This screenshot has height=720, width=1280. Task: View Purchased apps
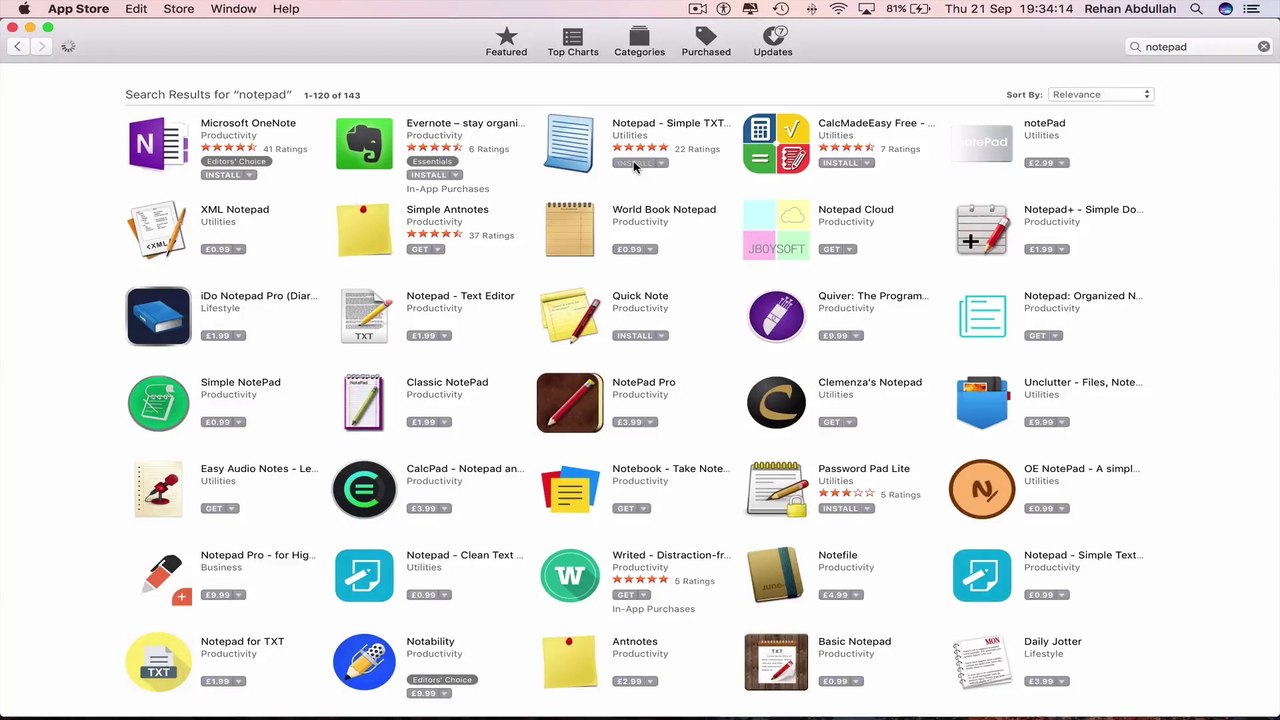(706, 42)
